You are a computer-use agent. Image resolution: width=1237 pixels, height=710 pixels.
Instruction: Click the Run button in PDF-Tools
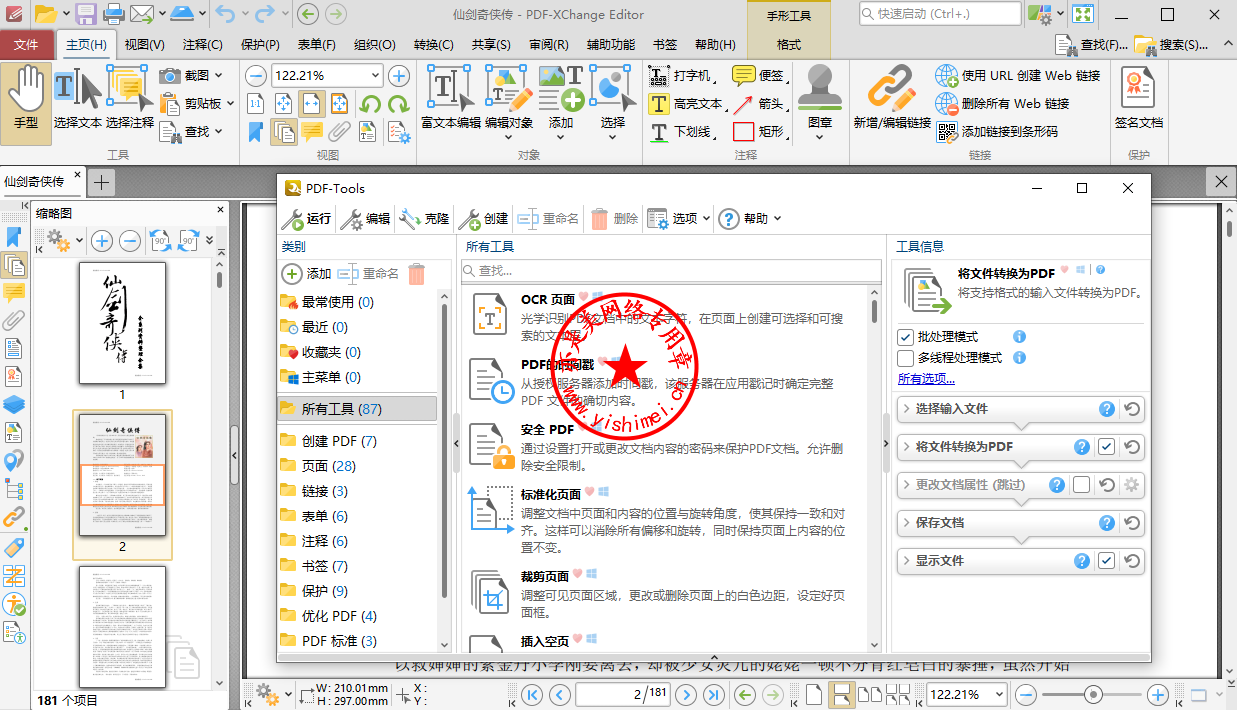point(307,219)
